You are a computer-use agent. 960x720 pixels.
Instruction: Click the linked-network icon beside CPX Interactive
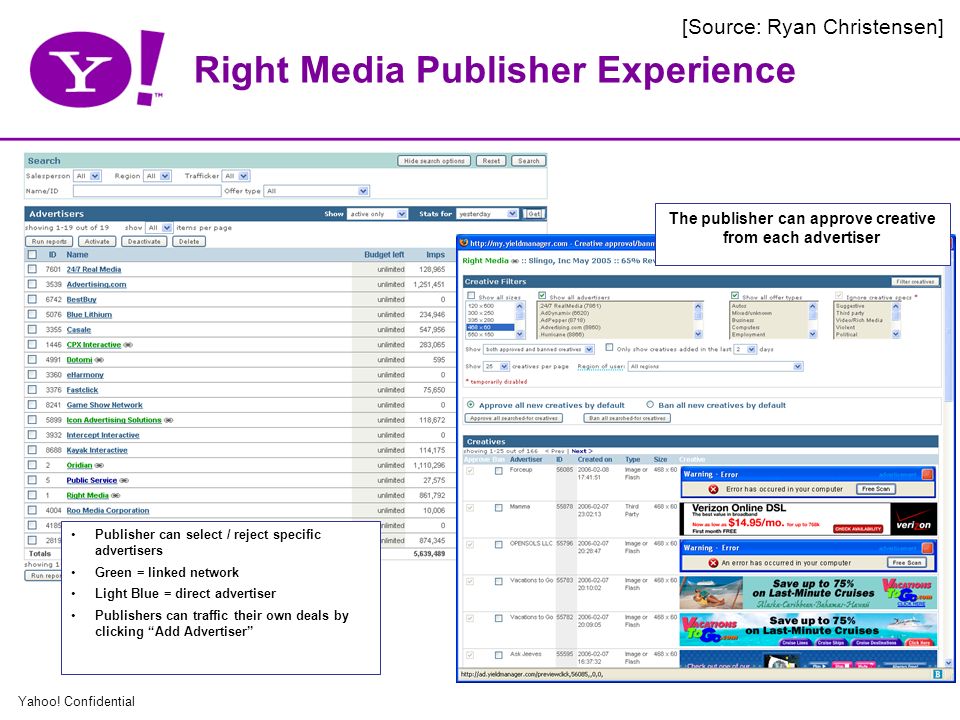[128, 345]
